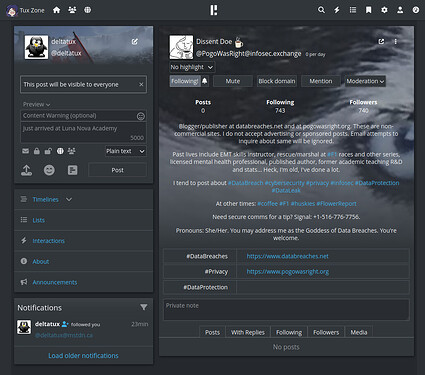Click the #privacy hashtag link

point(317,183)
